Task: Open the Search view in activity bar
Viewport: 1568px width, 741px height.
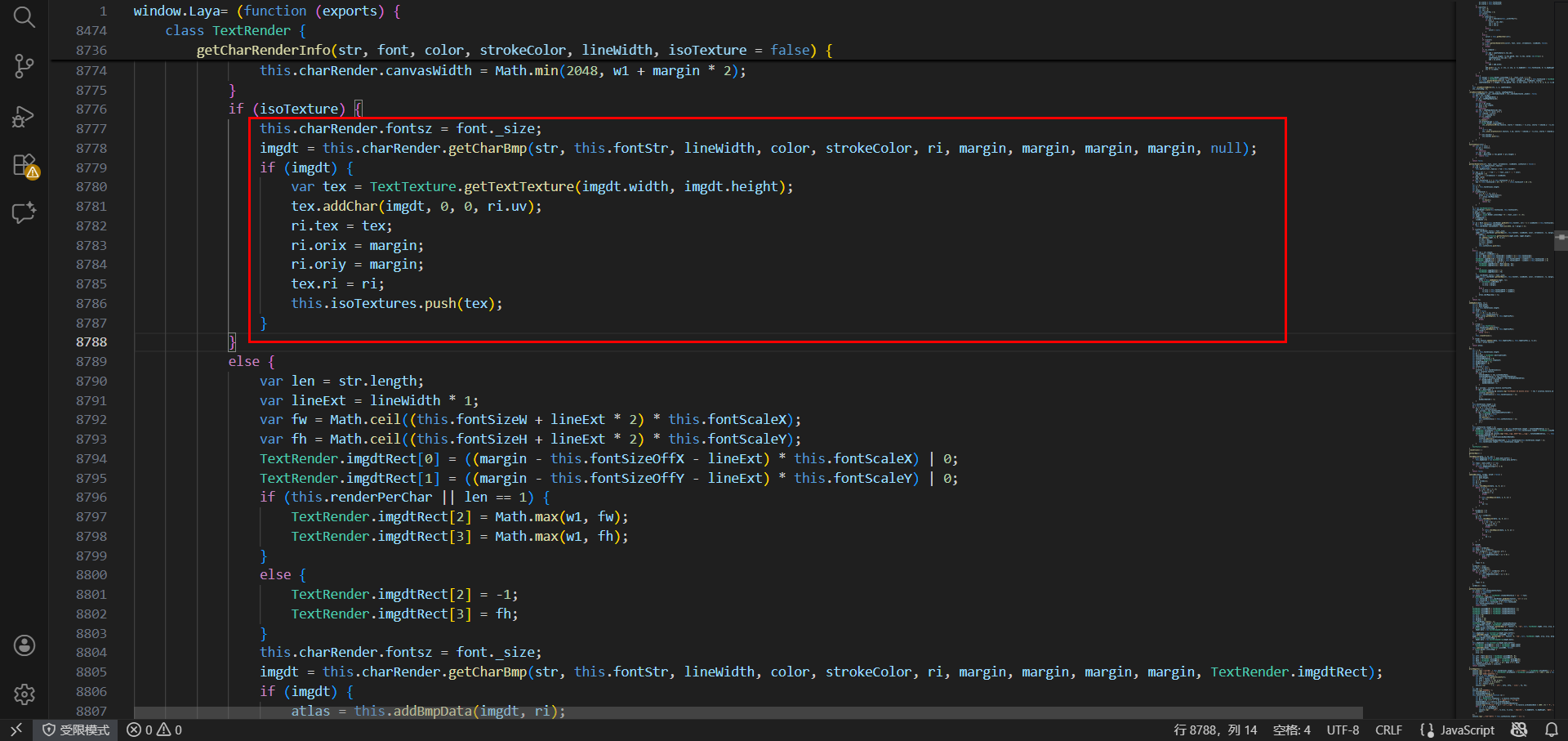Action: (x=24, y=17)
